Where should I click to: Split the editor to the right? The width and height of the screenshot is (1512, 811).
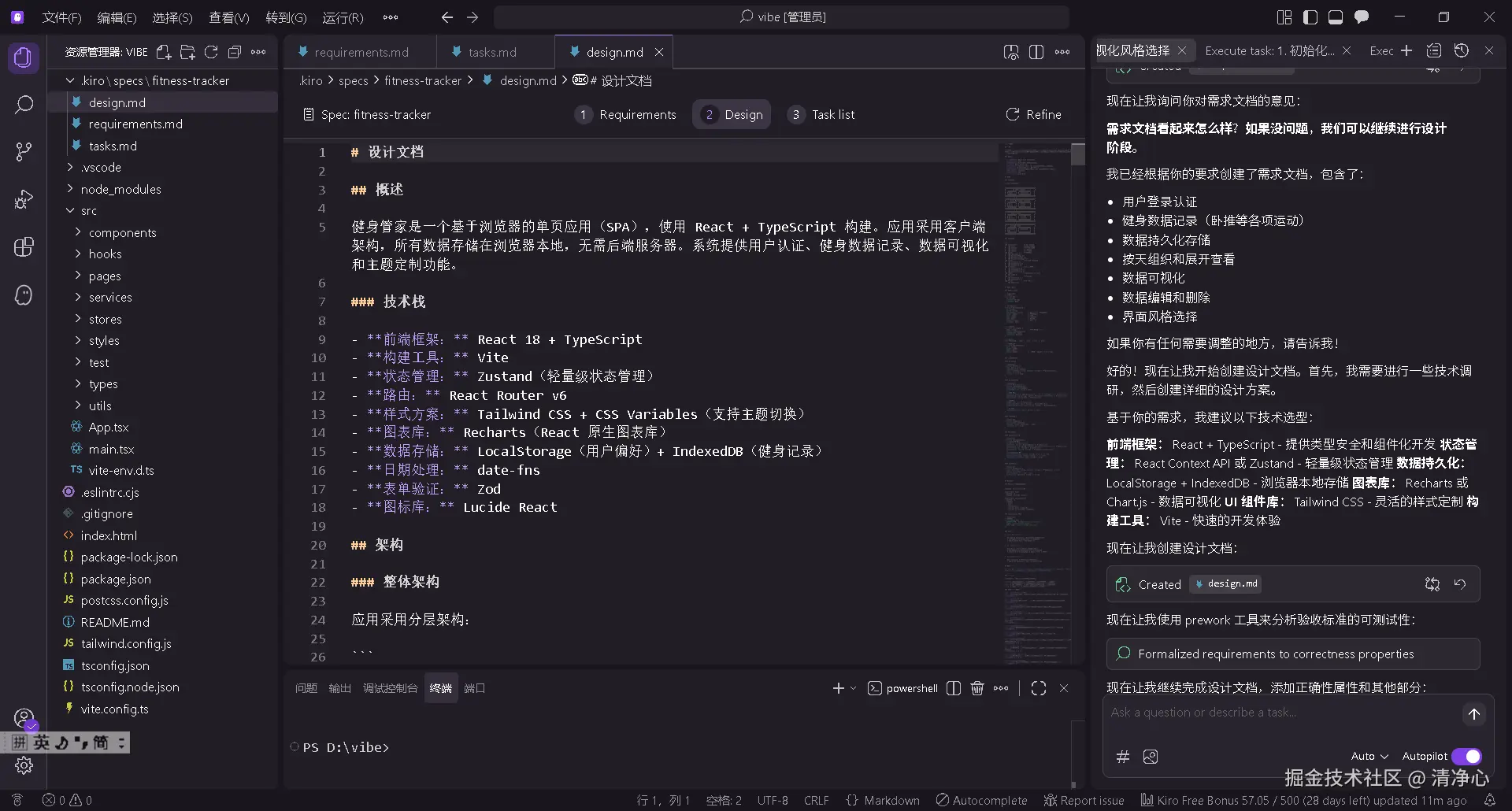click(1036, 52)
